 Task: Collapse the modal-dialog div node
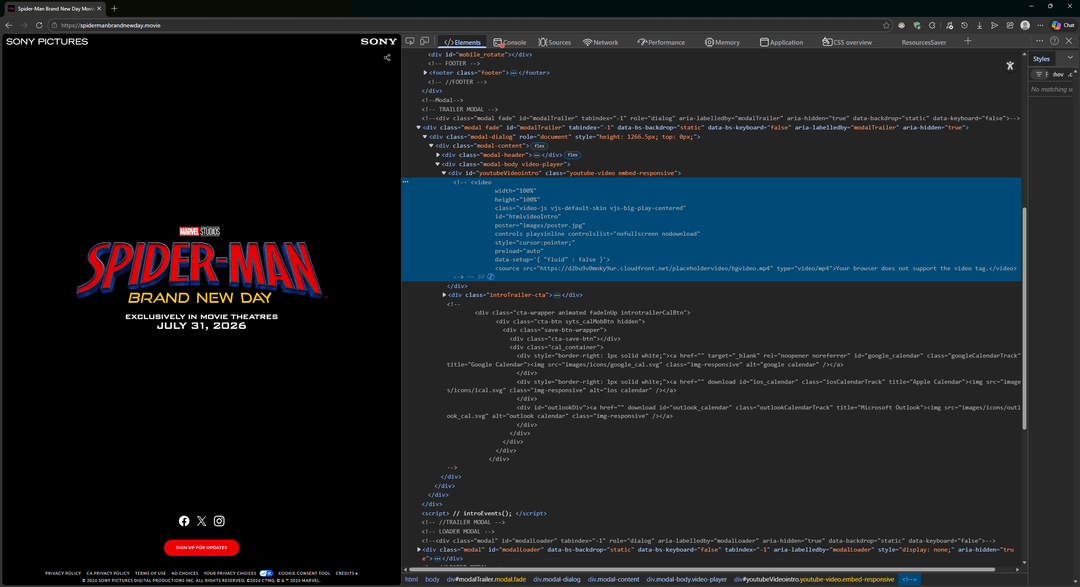tap(425, 136)
